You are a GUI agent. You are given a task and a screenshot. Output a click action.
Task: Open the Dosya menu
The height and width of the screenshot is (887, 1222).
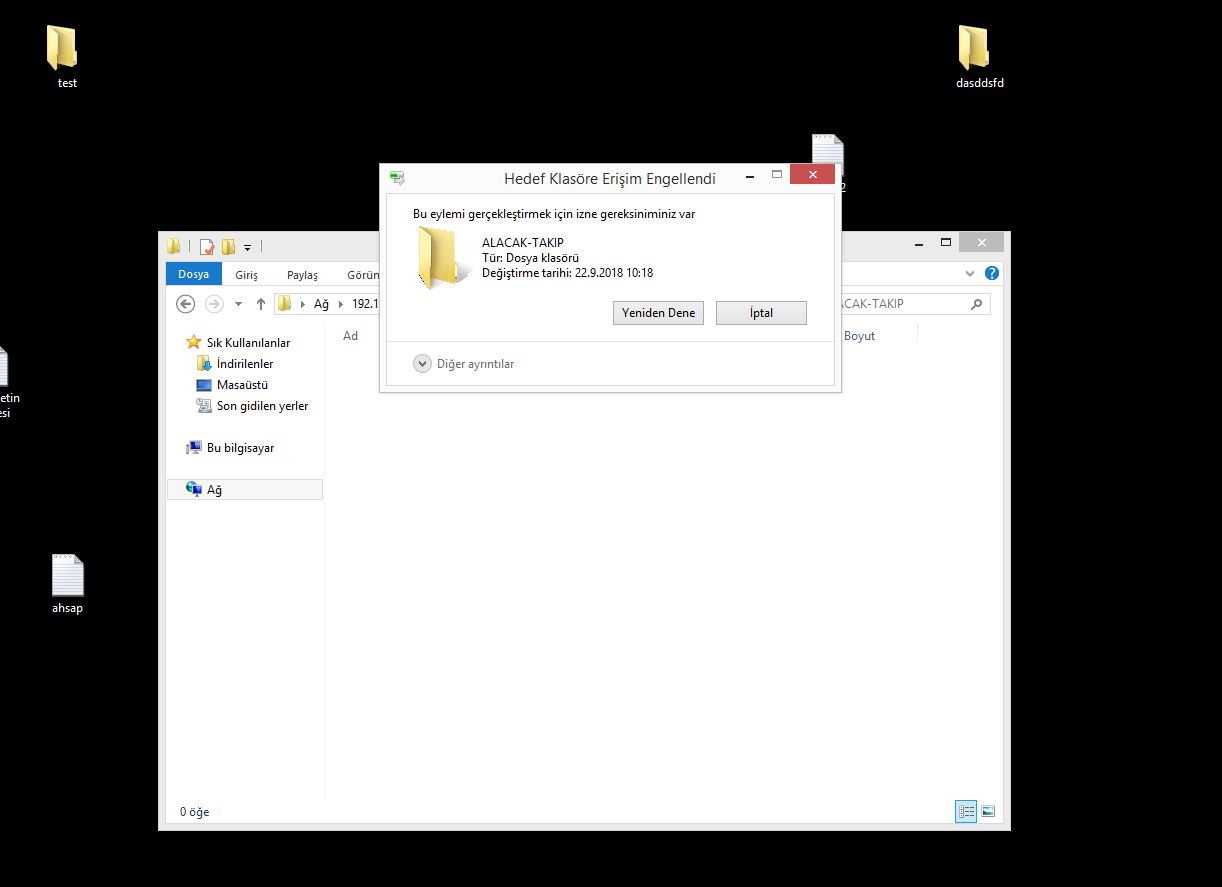point(193,274)
